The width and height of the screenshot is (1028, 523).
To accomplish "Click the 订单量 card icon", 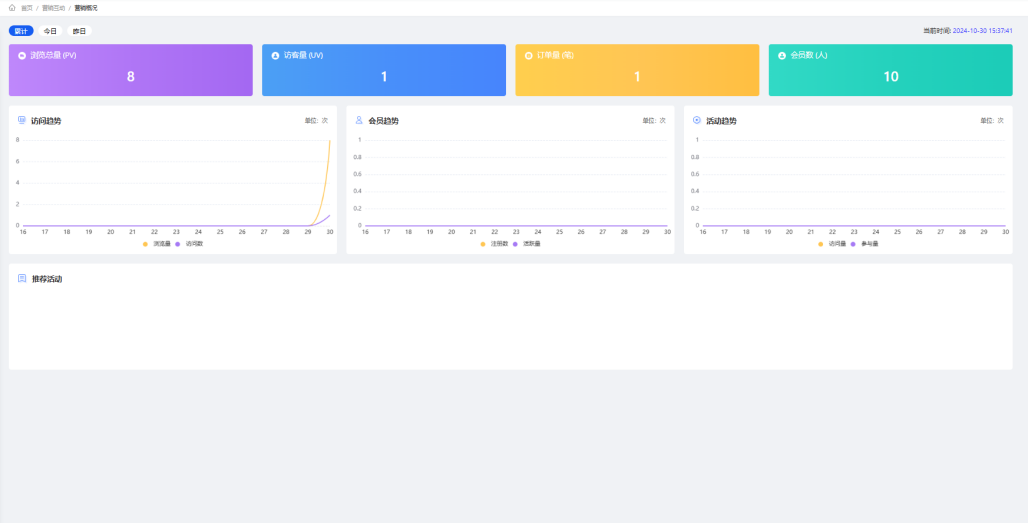I will click(528, 56).
